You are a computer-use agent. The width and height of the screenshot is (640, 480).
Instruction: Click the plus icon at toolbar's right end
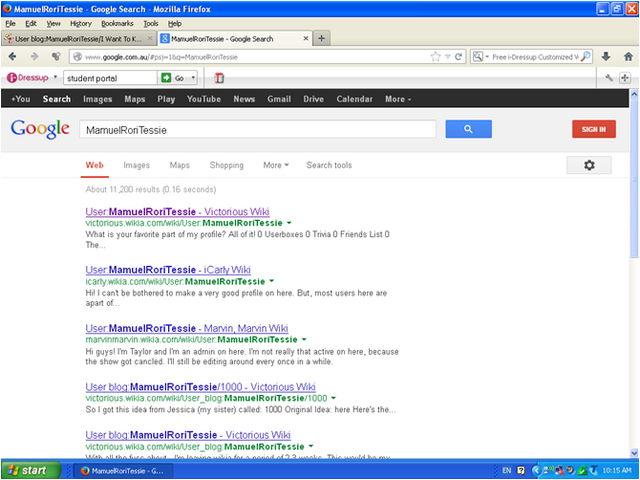pos(625,78)
